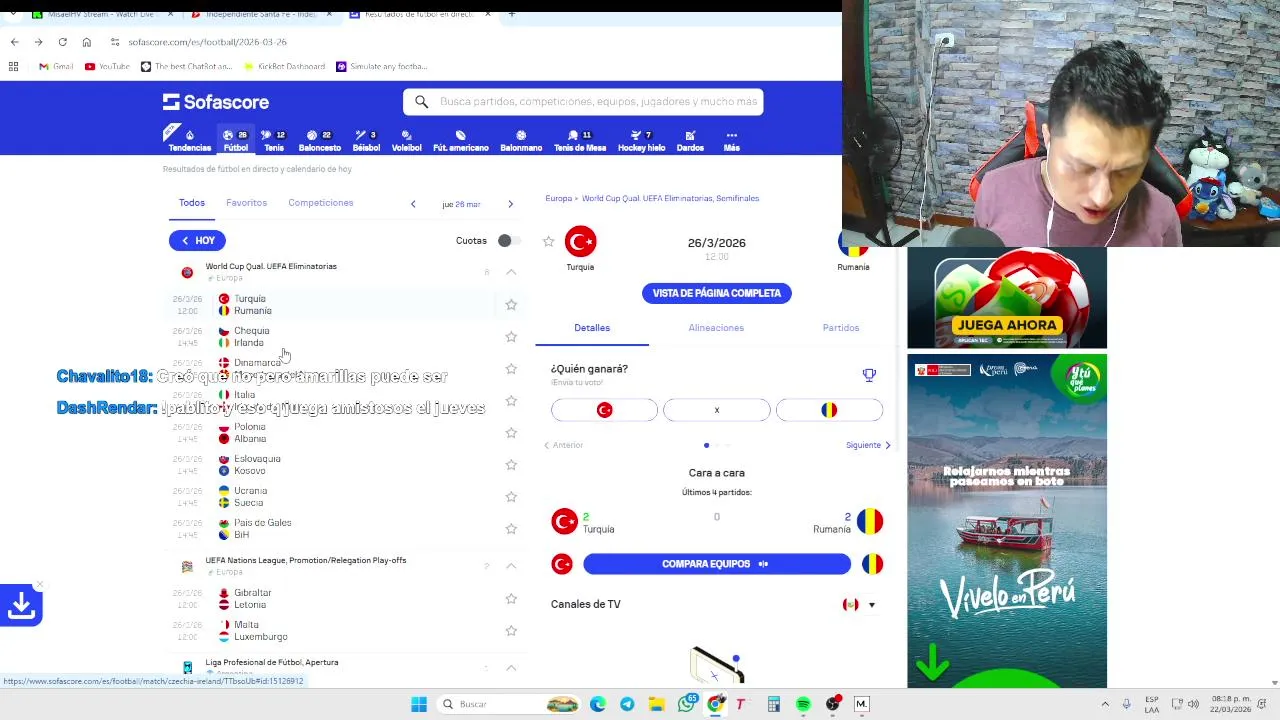Open the Béisbol sport section
The width and height of the screenshot is (1280, 720).
366,140
